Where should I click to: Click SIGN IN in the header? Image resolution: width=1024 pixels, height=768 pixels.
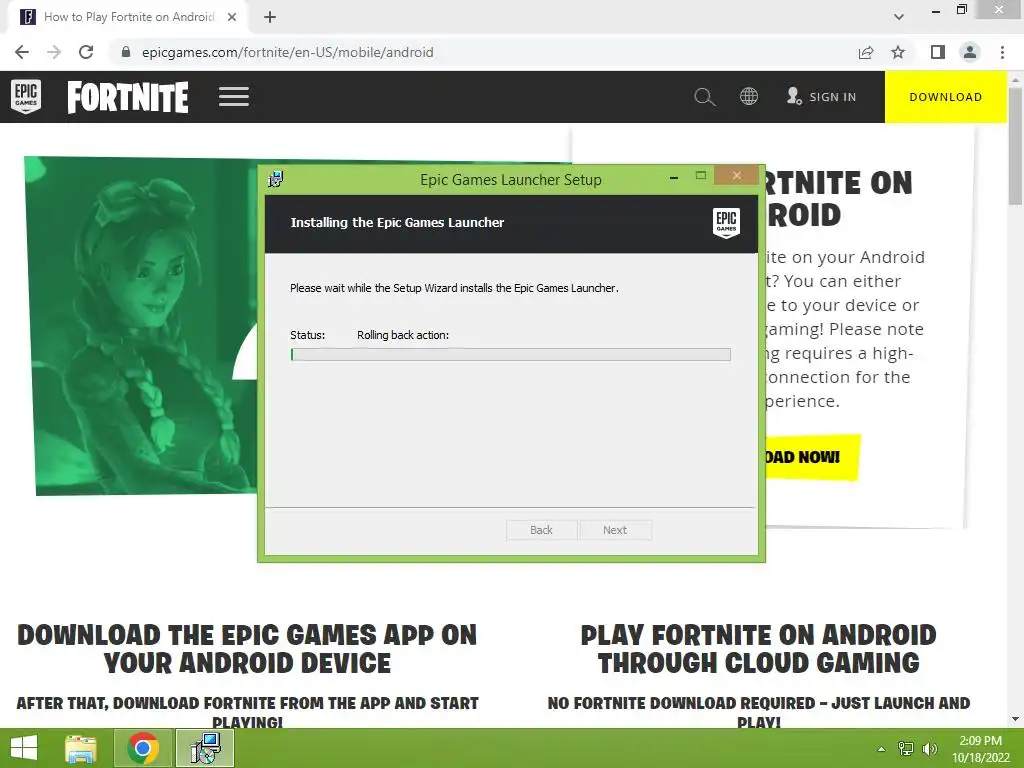click(821, 97)
